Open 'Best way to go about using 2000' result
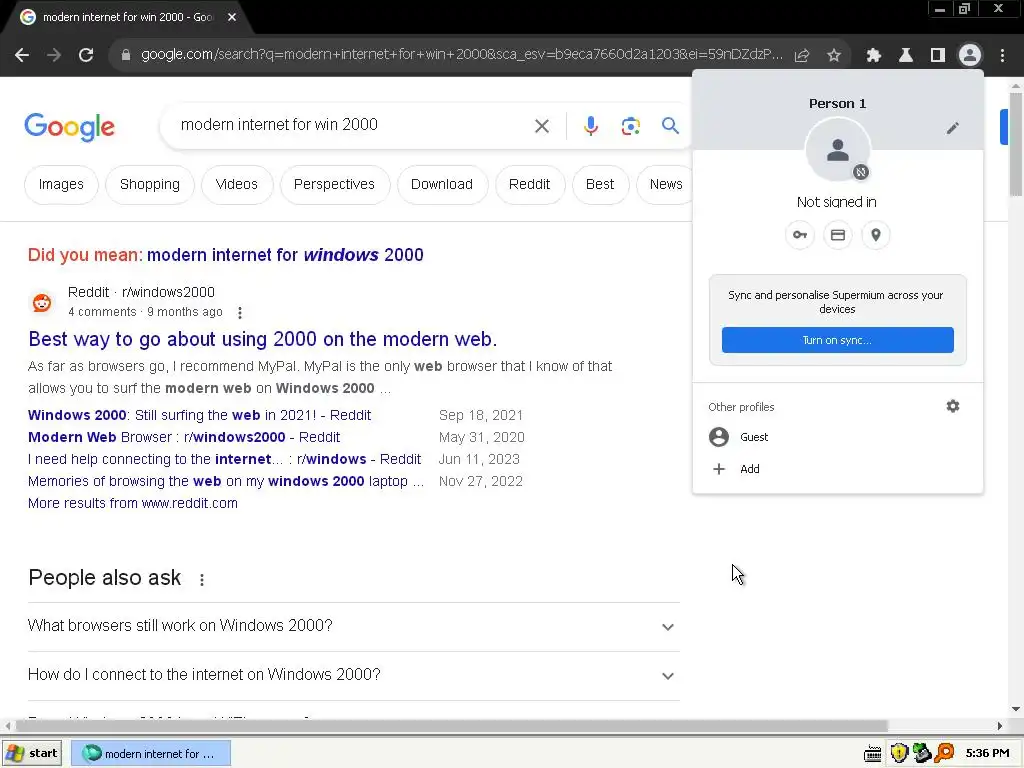Image resolution: width=1024 pixels, height=768 pixels. coord(263,339)
